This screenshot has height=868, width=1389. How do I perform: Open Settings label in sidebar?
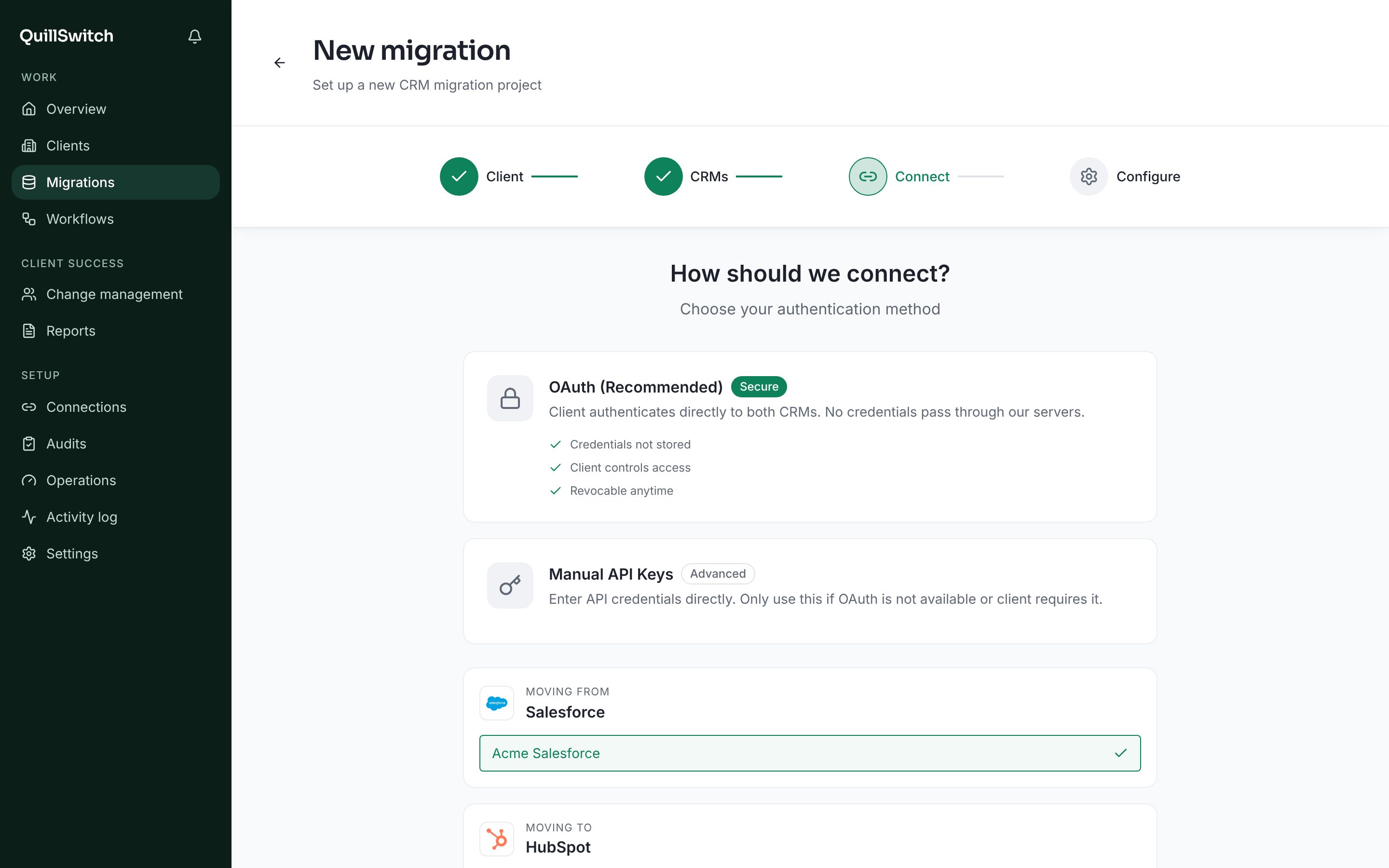[72, 554]
